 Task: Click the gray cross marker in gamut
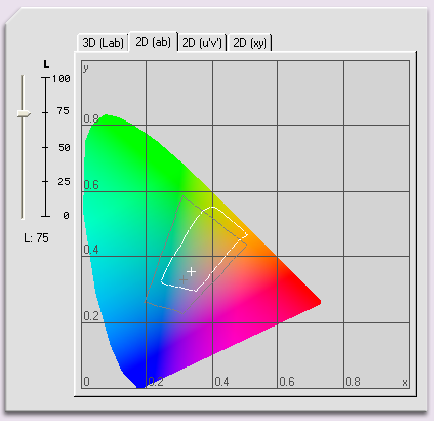(x=183, y=279)
